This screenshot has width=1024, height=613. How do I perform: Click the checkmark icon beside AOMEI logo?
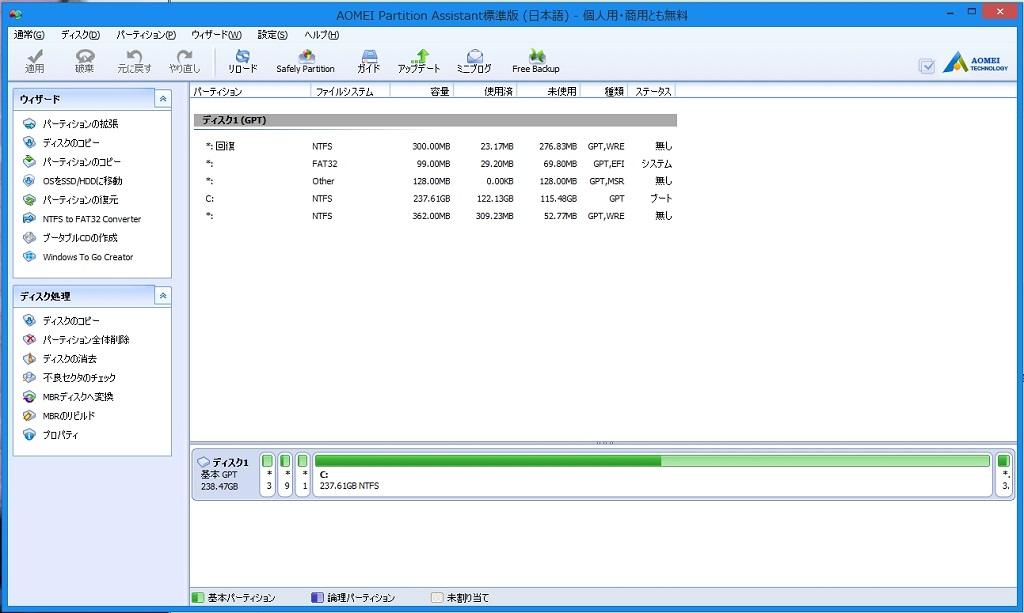tap(926, 65)
